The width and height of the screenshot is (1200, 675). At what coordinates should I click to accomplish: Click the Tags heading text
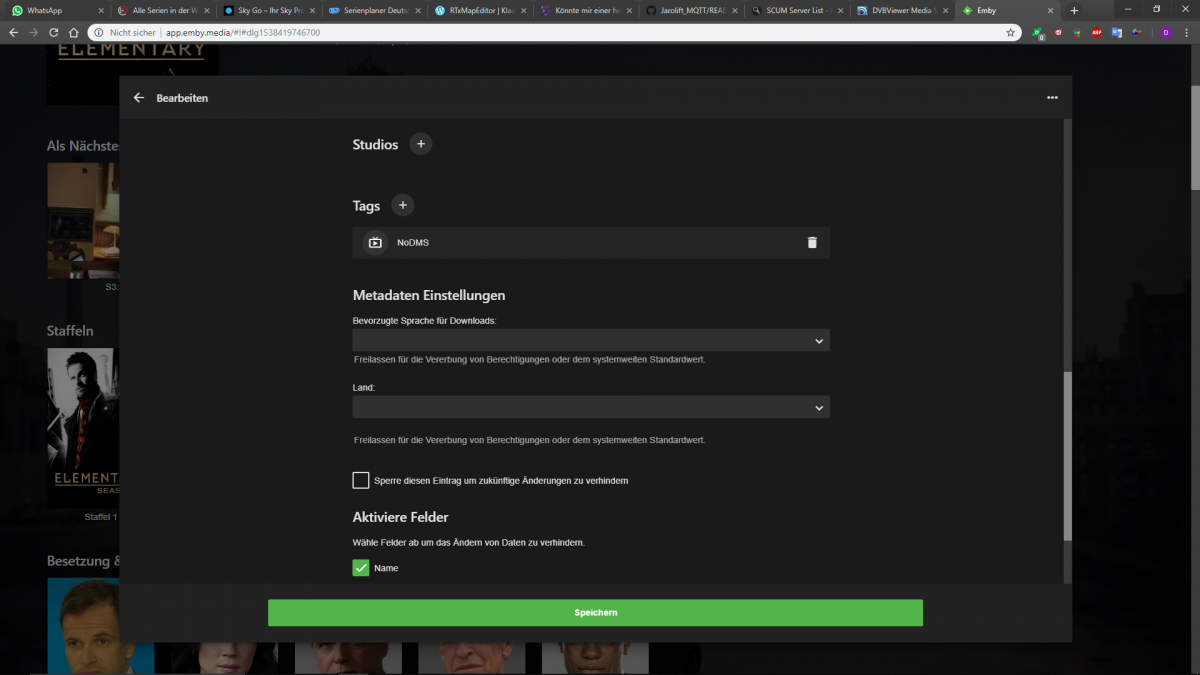coord(366,206)
